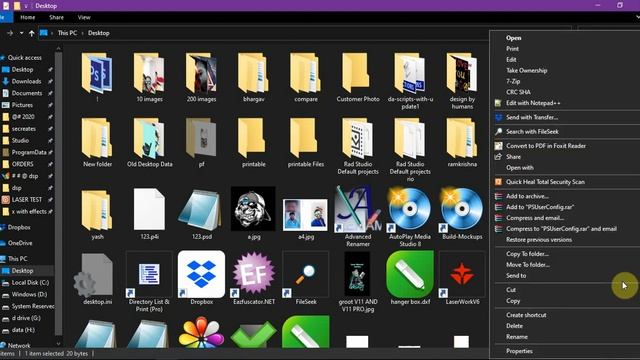Click This PC in address bar

tap(67, 33)
